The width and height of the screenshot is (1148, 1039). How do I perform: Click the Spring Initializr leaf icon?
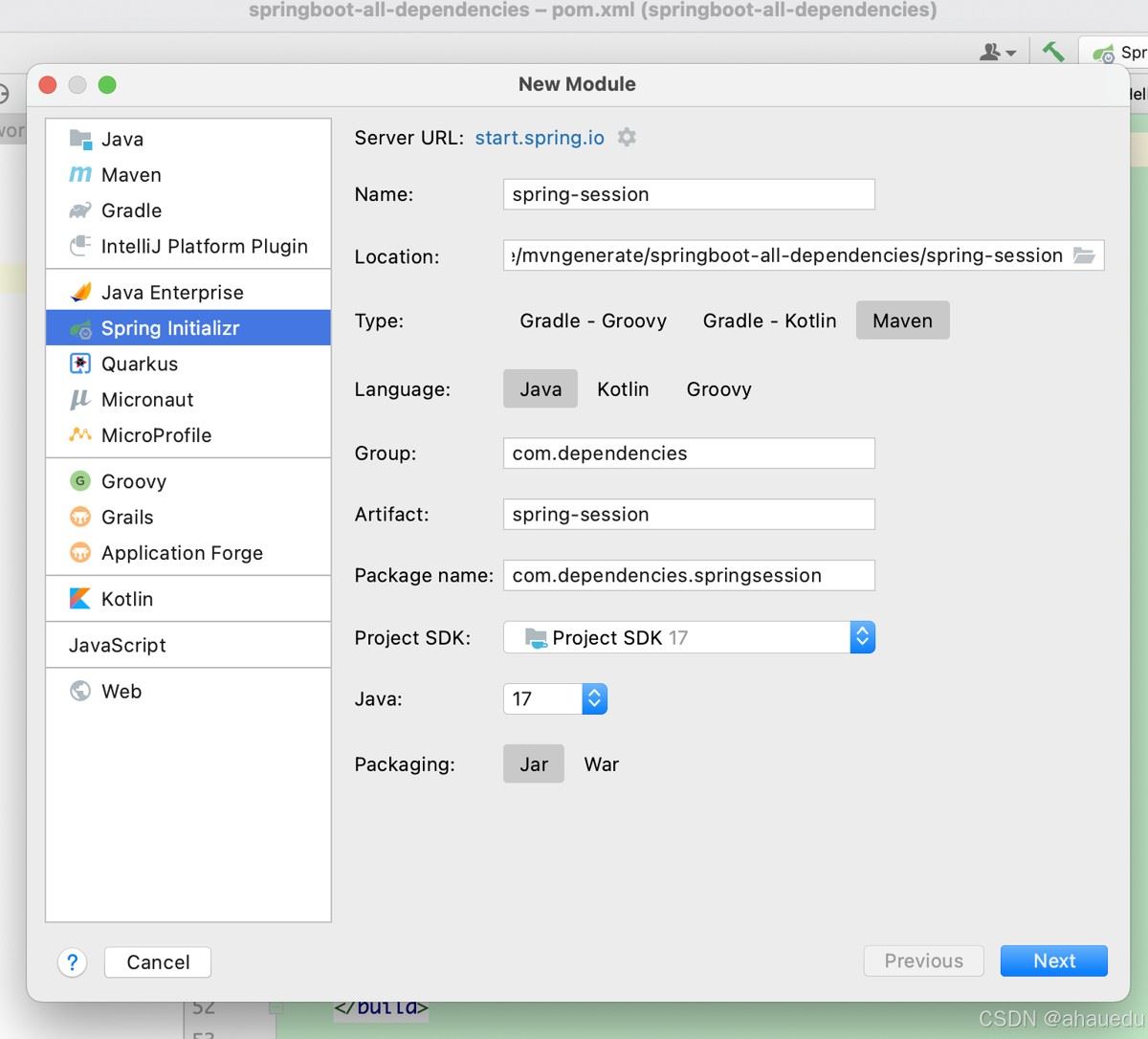pos(80,328)
